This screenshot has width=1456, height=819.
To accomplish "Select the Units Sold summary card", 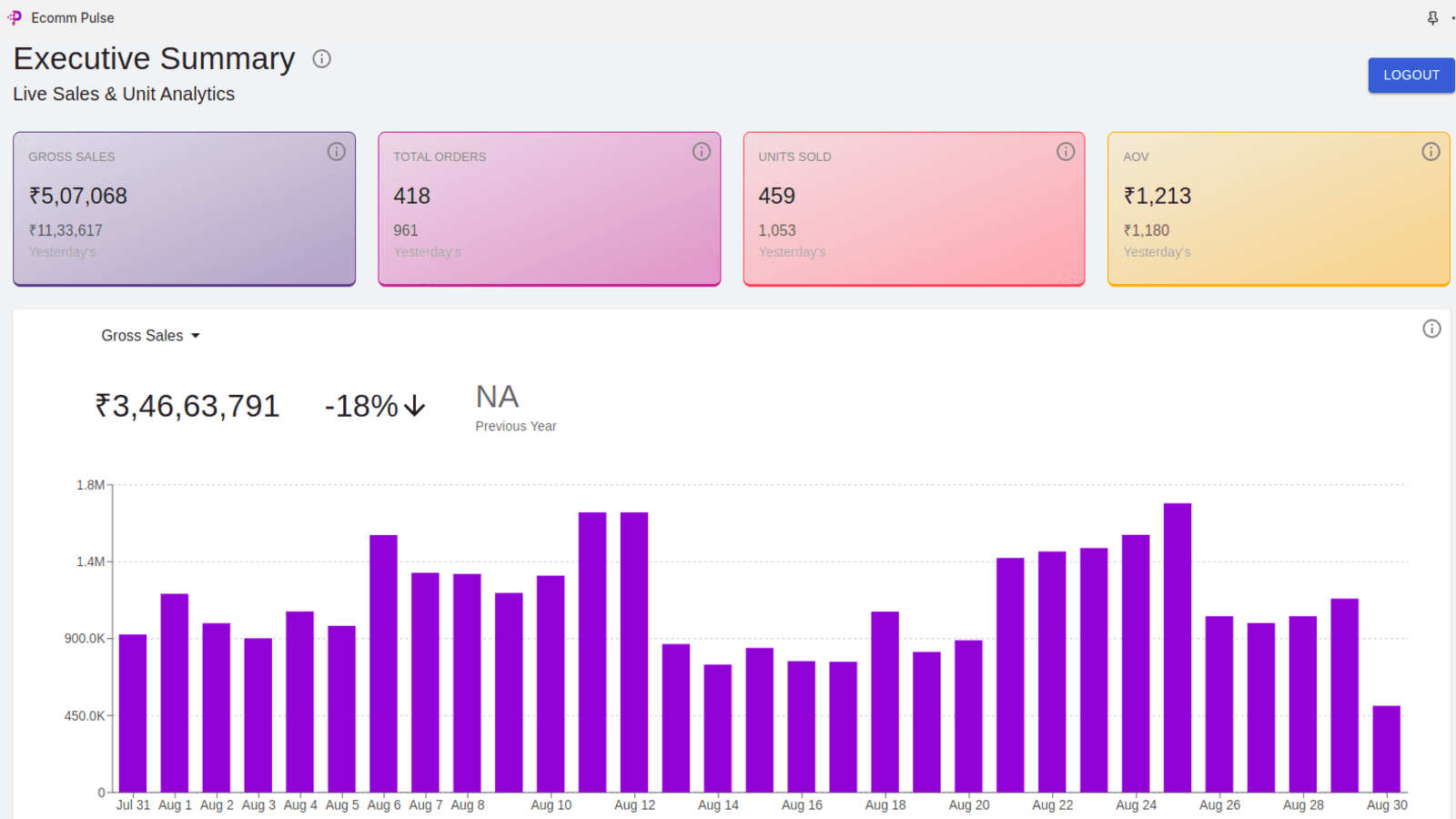I will click(x=914, y=209).
